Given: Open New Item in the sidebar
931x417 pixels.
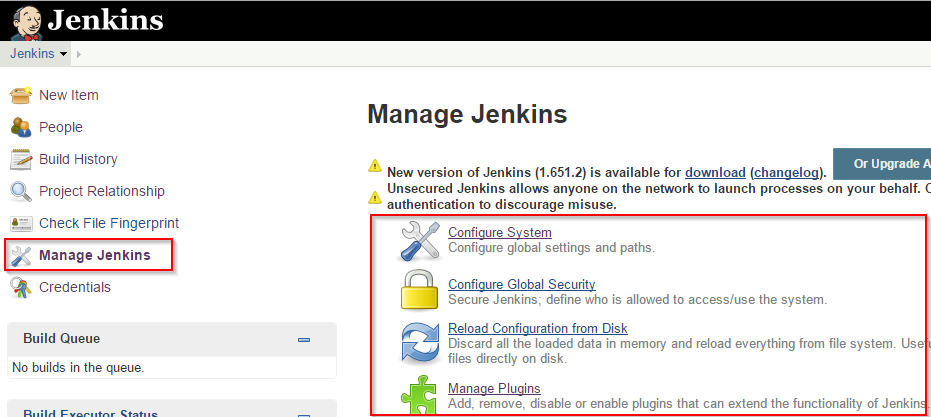Looking at the screenshot, I should tap(69, 95).
